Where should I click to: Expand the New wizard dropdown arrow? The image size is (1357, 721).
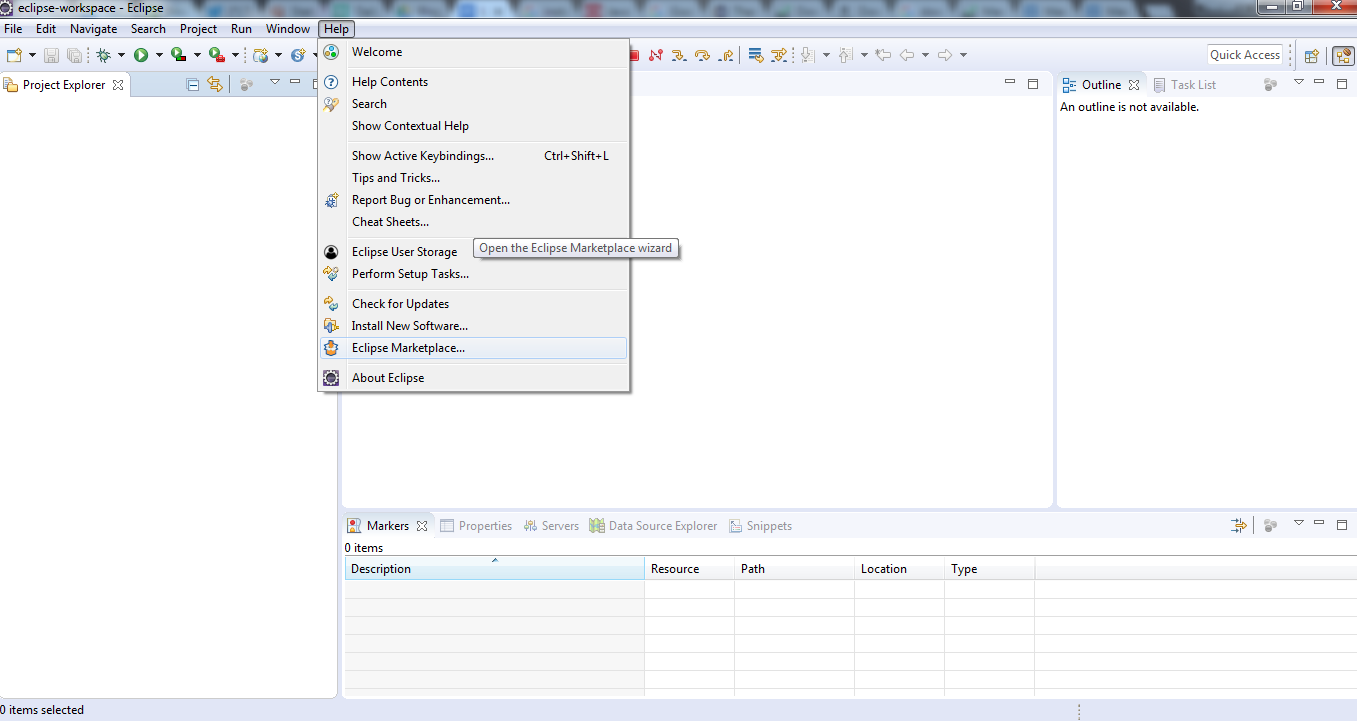(31, 55)
